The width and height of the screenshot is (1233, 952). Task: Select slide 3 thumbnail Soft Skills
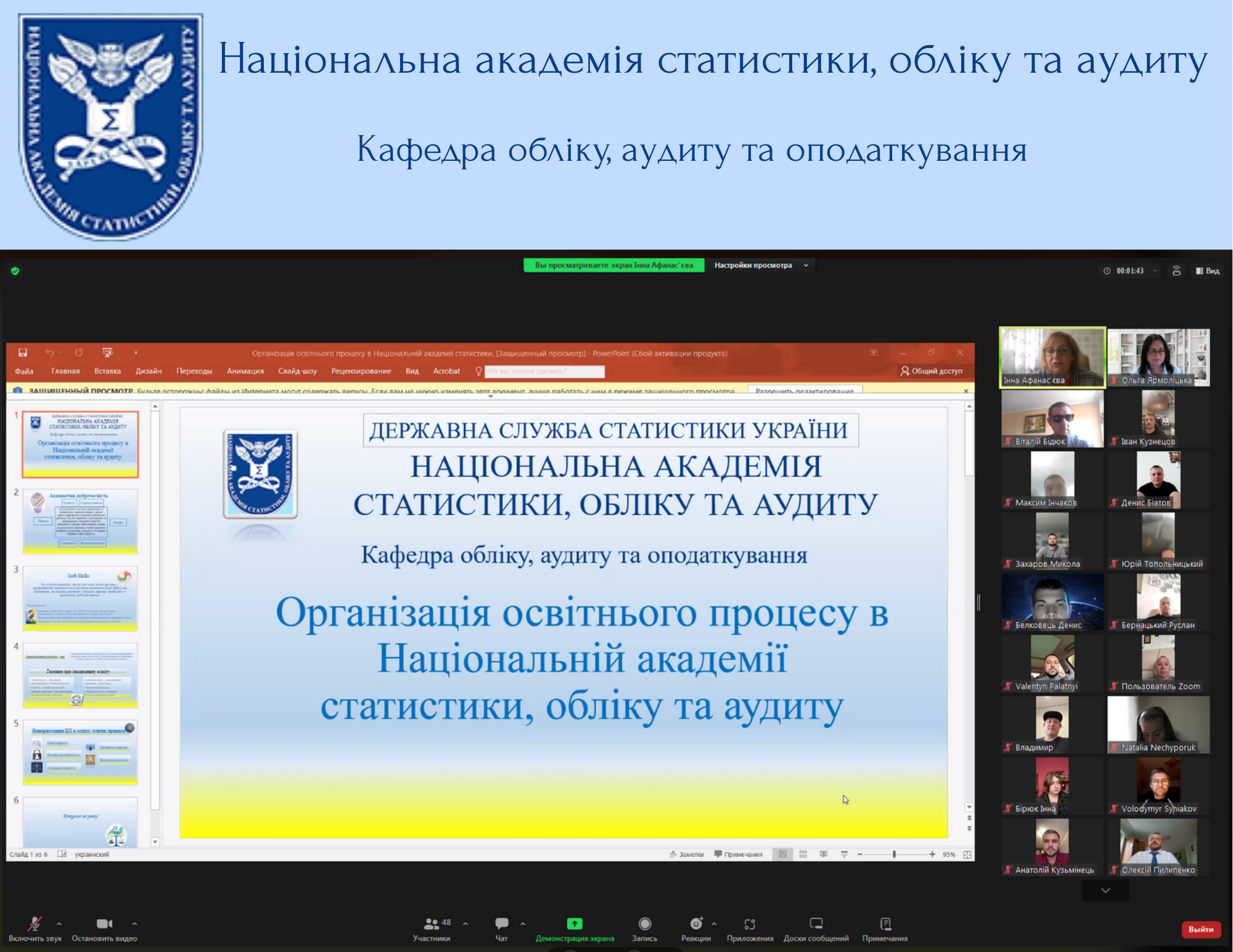pos(80,598)
